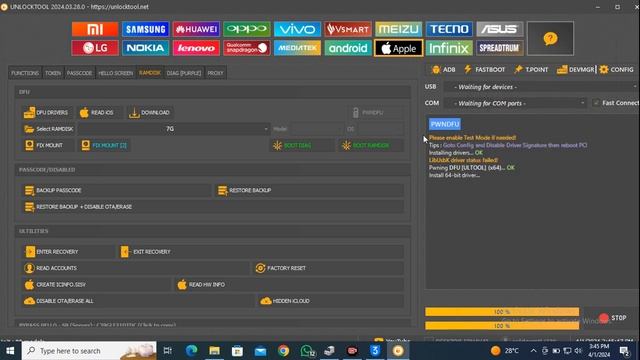Open the CONFIG settings
The height and width of the screenshot is (360, 640).
click(616, 70)
